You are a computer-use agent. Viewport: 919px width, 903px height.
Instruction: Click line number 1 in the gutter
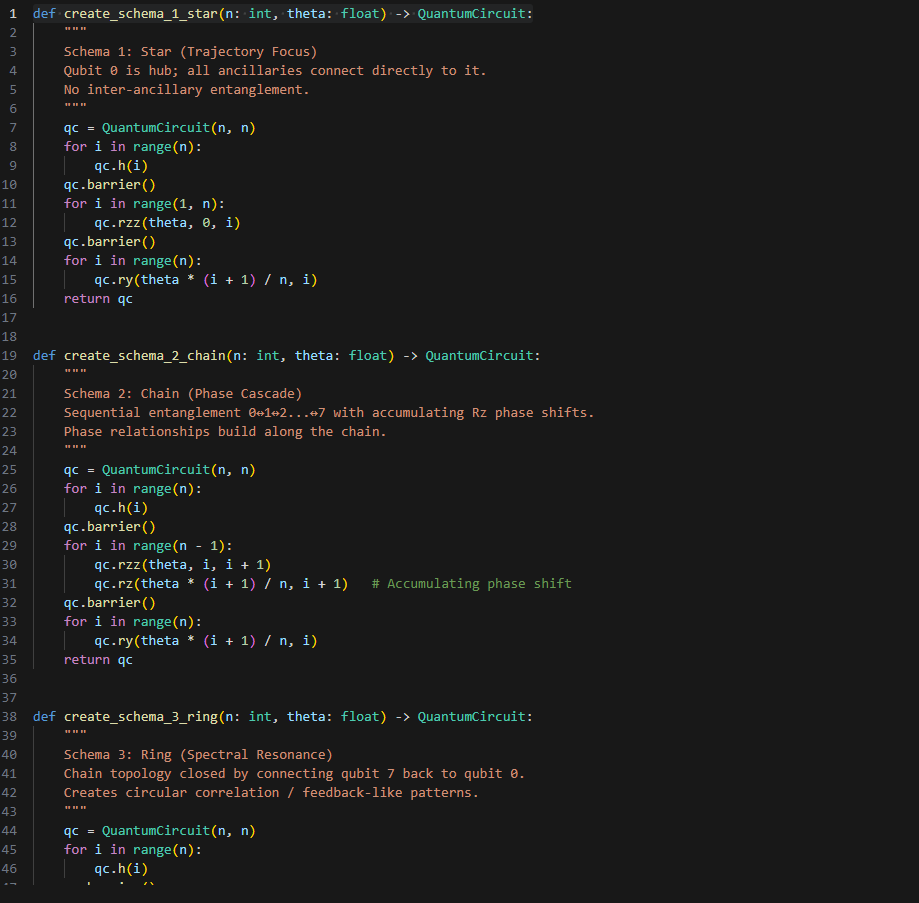(x=13, y=13)
